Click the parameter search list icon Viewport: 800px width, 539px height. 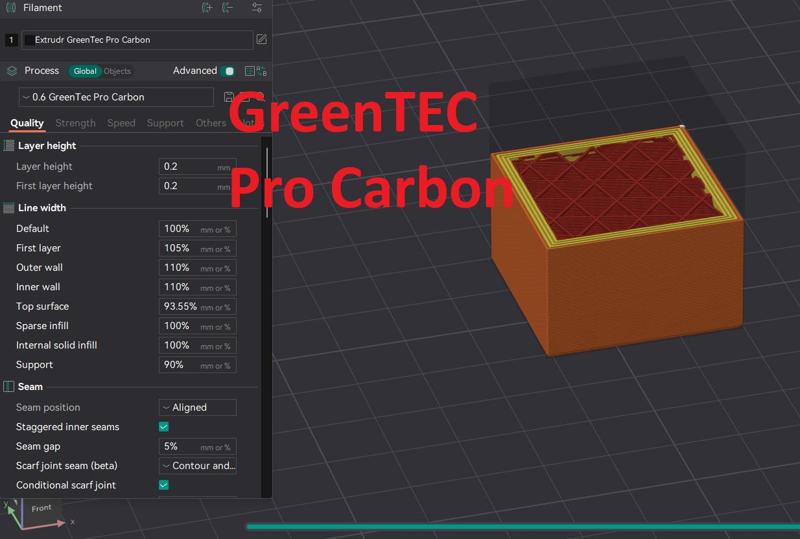pos(249,71)
